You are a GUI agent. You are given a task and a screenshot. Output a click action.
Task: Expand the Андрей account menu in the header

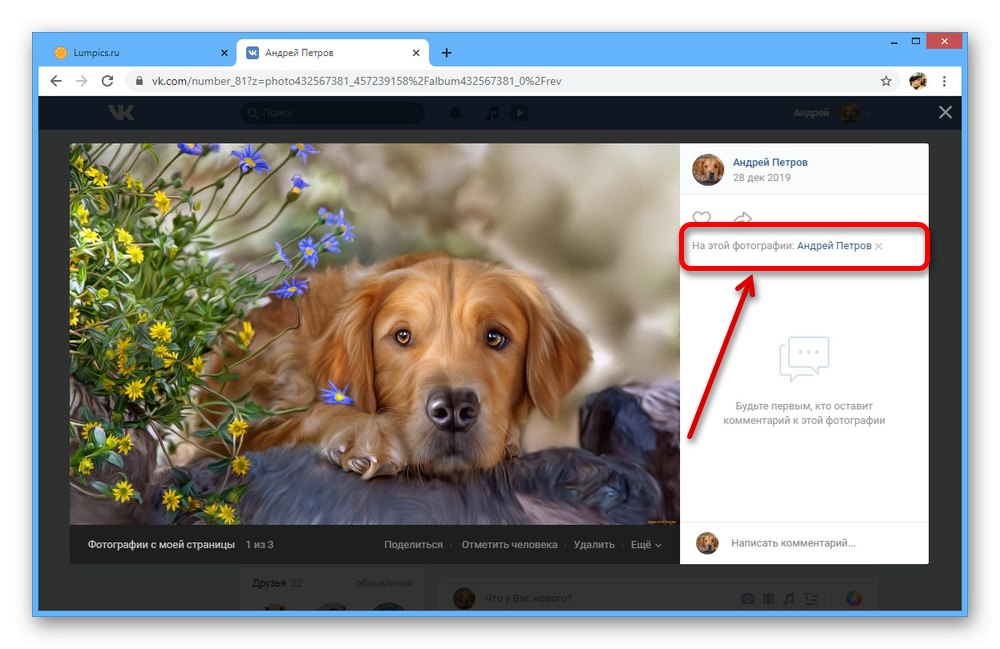832,113
